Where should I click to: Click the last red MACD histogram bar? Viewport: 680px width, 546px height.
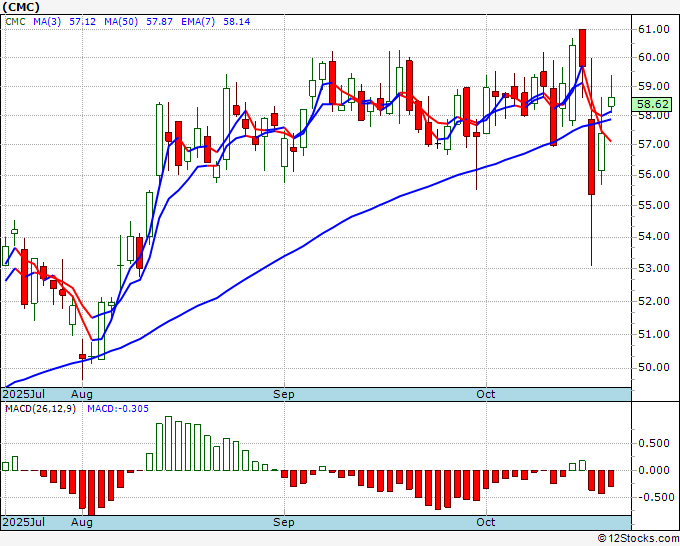click(611, 478)
